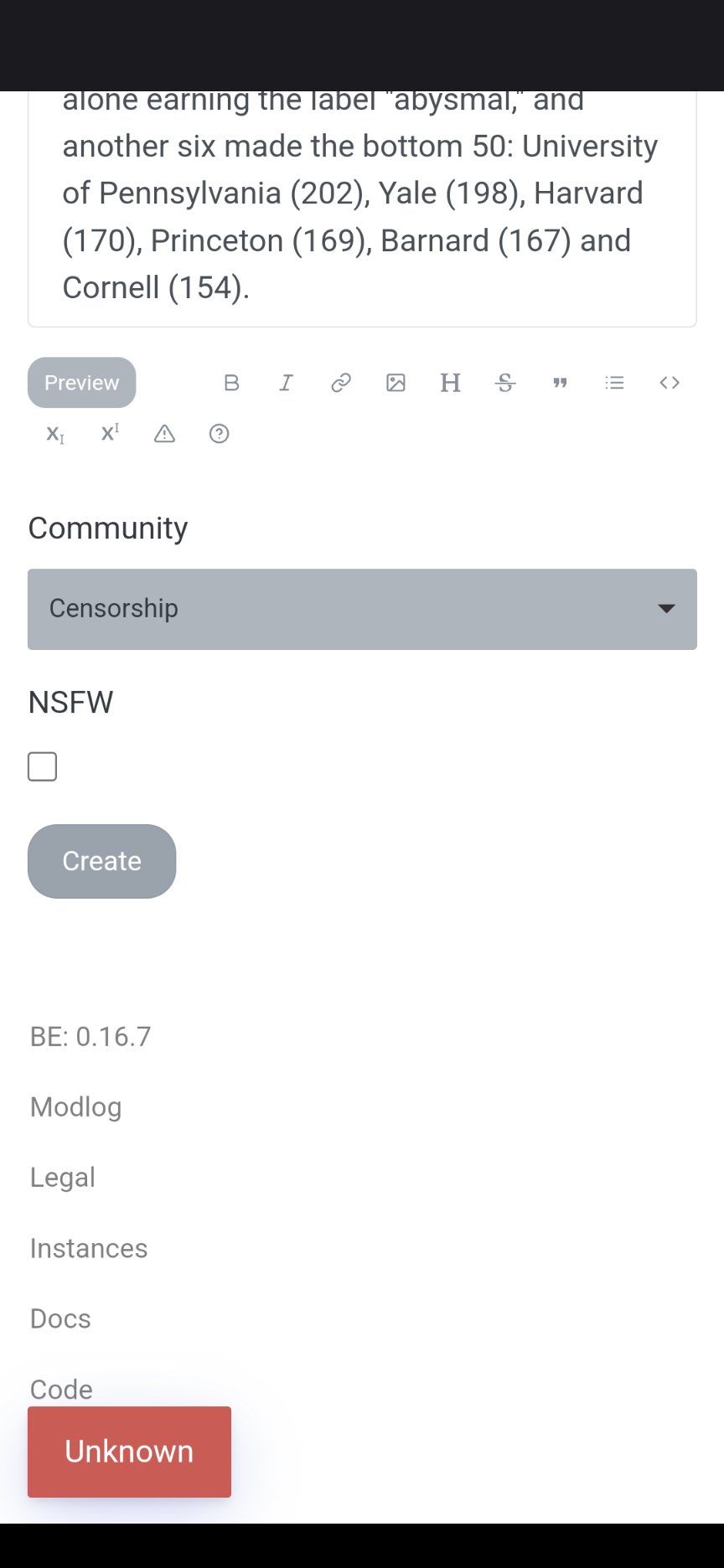Insert a bulleted list
The image size is (724, 1568).
pos(614,383)
